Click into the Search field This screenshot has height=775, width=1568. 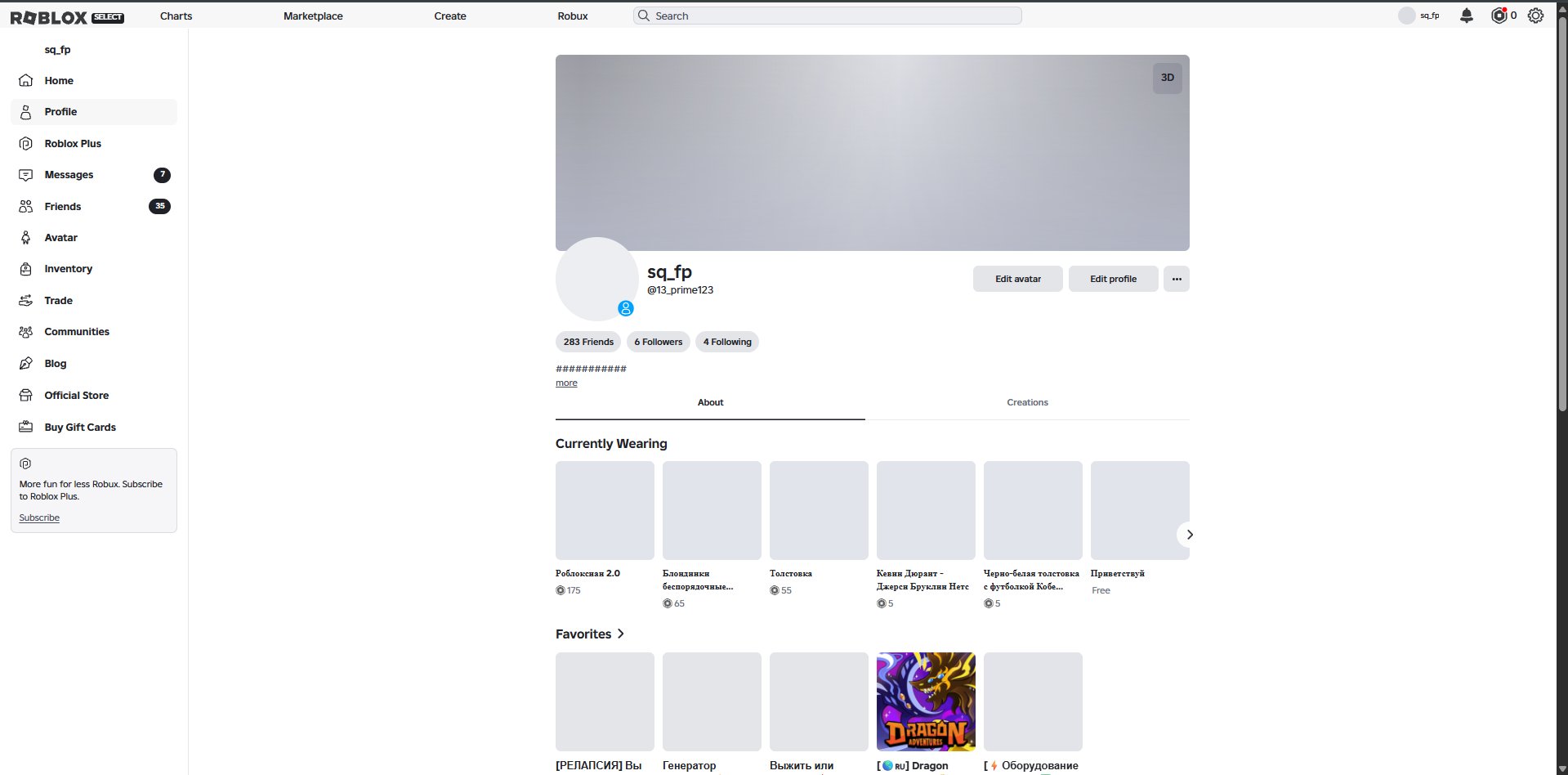(827, 16)
